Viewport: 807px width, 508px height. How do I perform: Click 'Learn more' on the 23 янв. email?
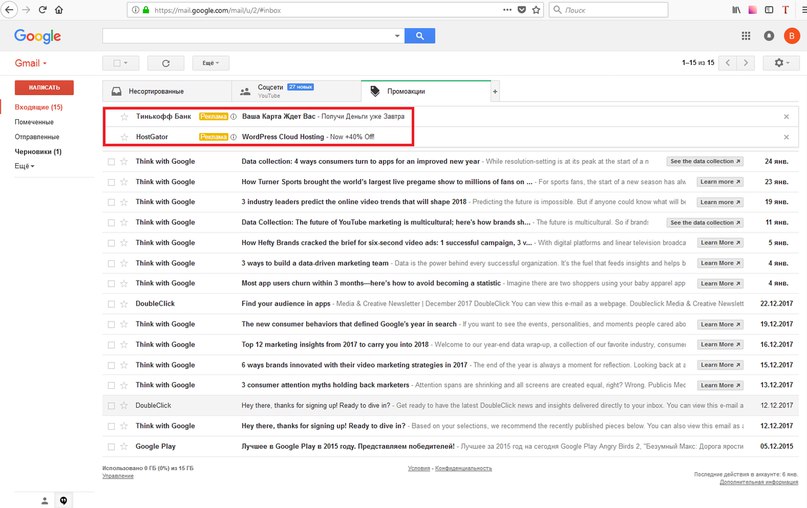[x=720, y=182]
